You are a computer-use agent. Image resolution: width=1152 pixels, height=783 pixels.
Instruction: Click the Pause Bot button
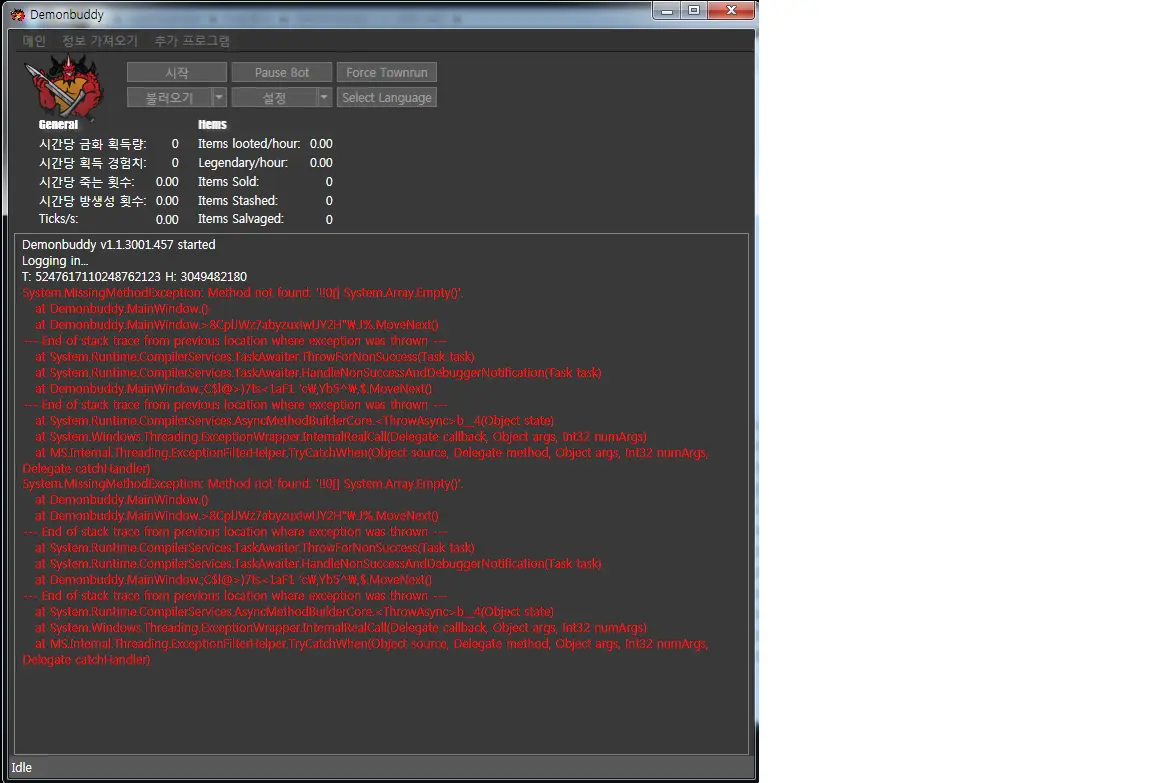click(x=282, y=73)
